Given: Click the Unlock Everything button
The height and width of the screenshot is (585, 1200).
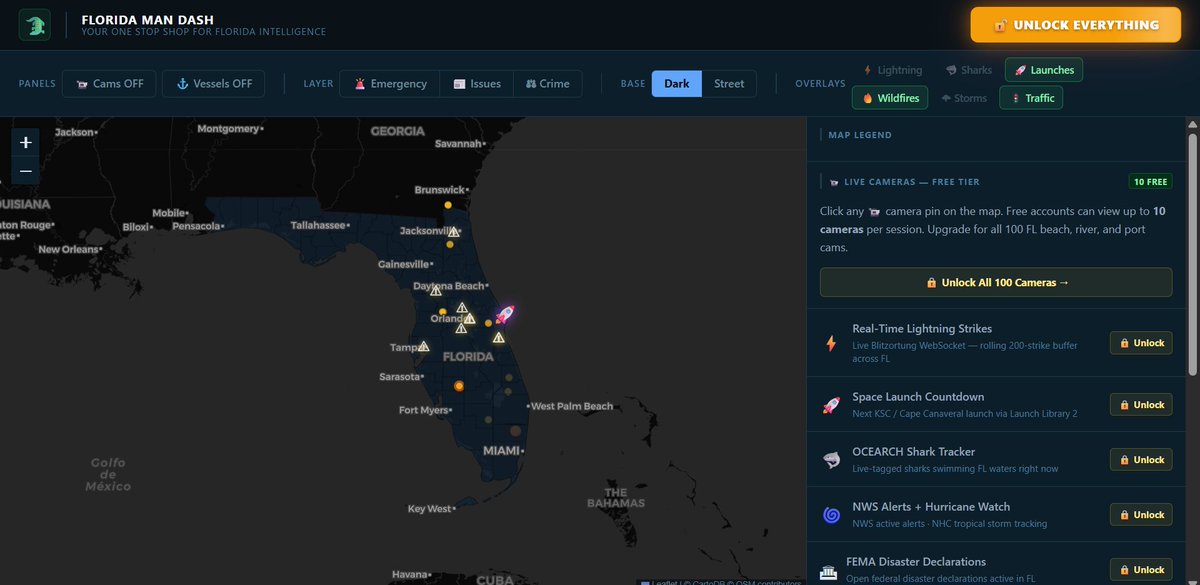Looking at the screenshot, I should click(1076, 25).
